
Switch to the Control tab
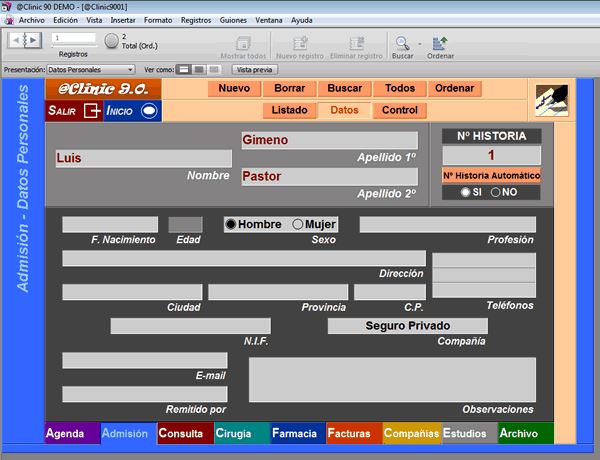400,110
